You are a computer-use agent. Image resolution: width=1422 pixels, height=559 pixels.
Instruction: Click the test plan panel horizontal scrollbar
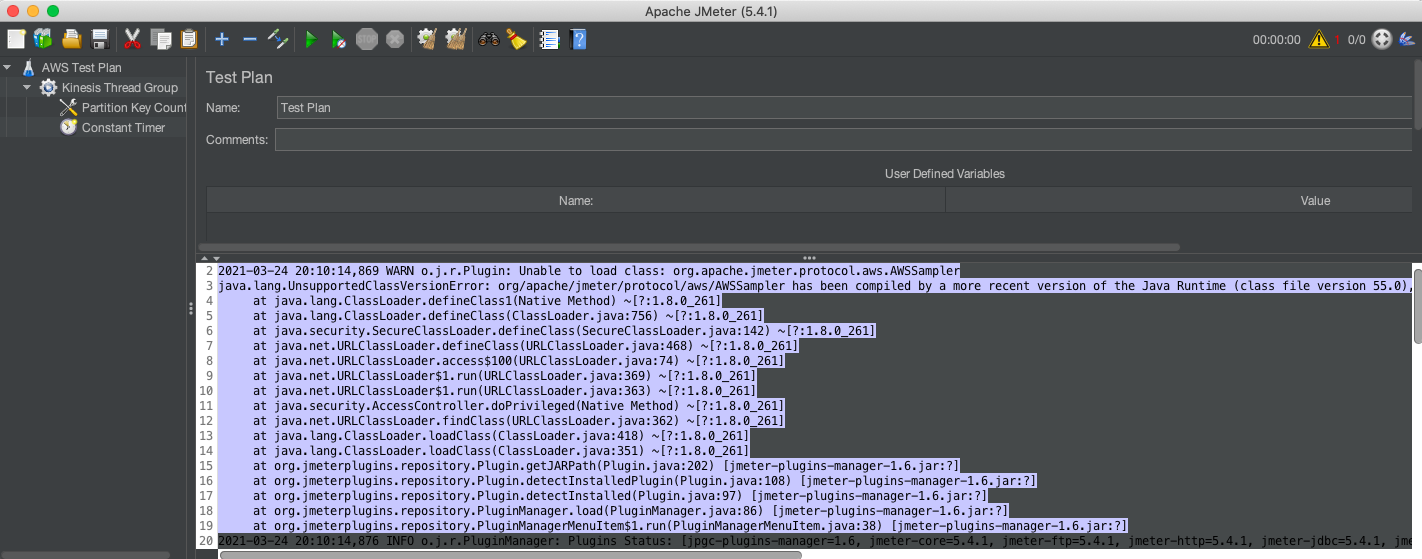click(x=690, y=247)
